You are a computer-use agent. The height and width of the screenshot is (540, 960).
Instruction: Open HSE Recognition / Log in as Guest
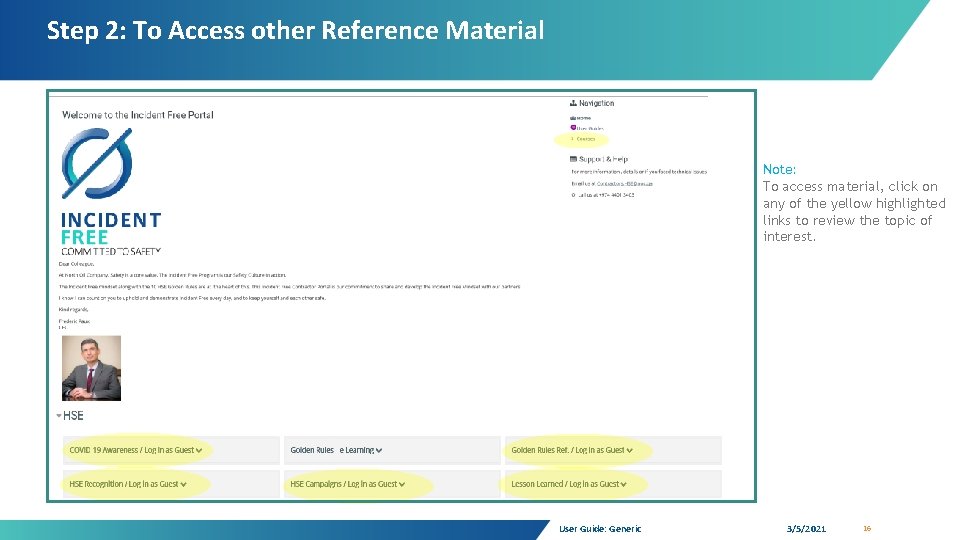pyautogui.click(x=124, y=484)
